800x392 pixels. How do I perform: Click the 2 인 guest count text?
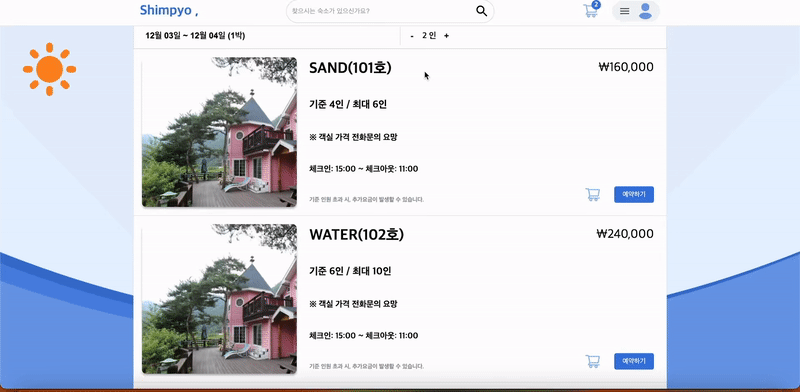[429, 36]
